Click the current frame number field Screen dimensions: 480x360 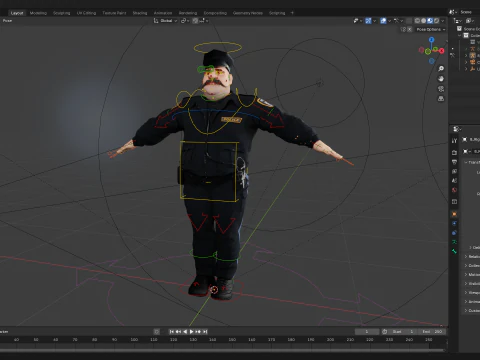pos(367,332)
